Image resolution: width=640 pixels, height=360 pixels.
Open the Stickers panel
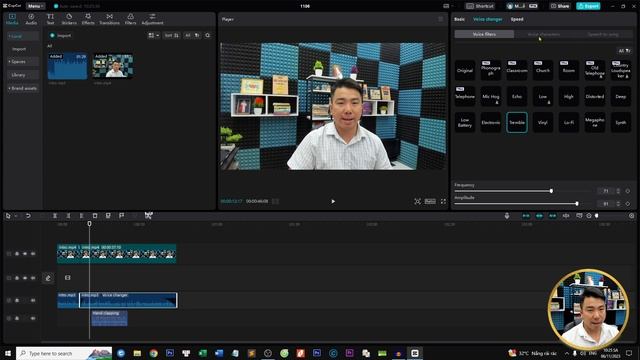tap(69, 19)
